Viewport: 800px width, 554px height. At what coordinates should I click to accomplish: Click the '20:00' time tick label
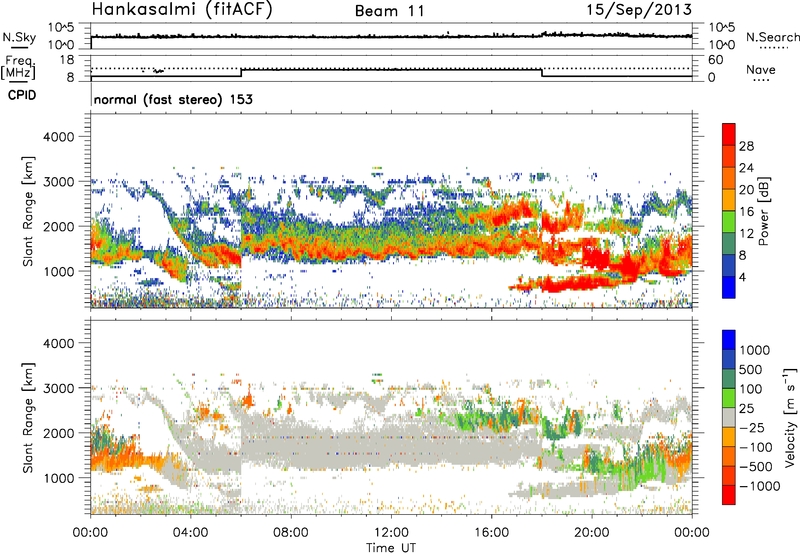(592, 533)
